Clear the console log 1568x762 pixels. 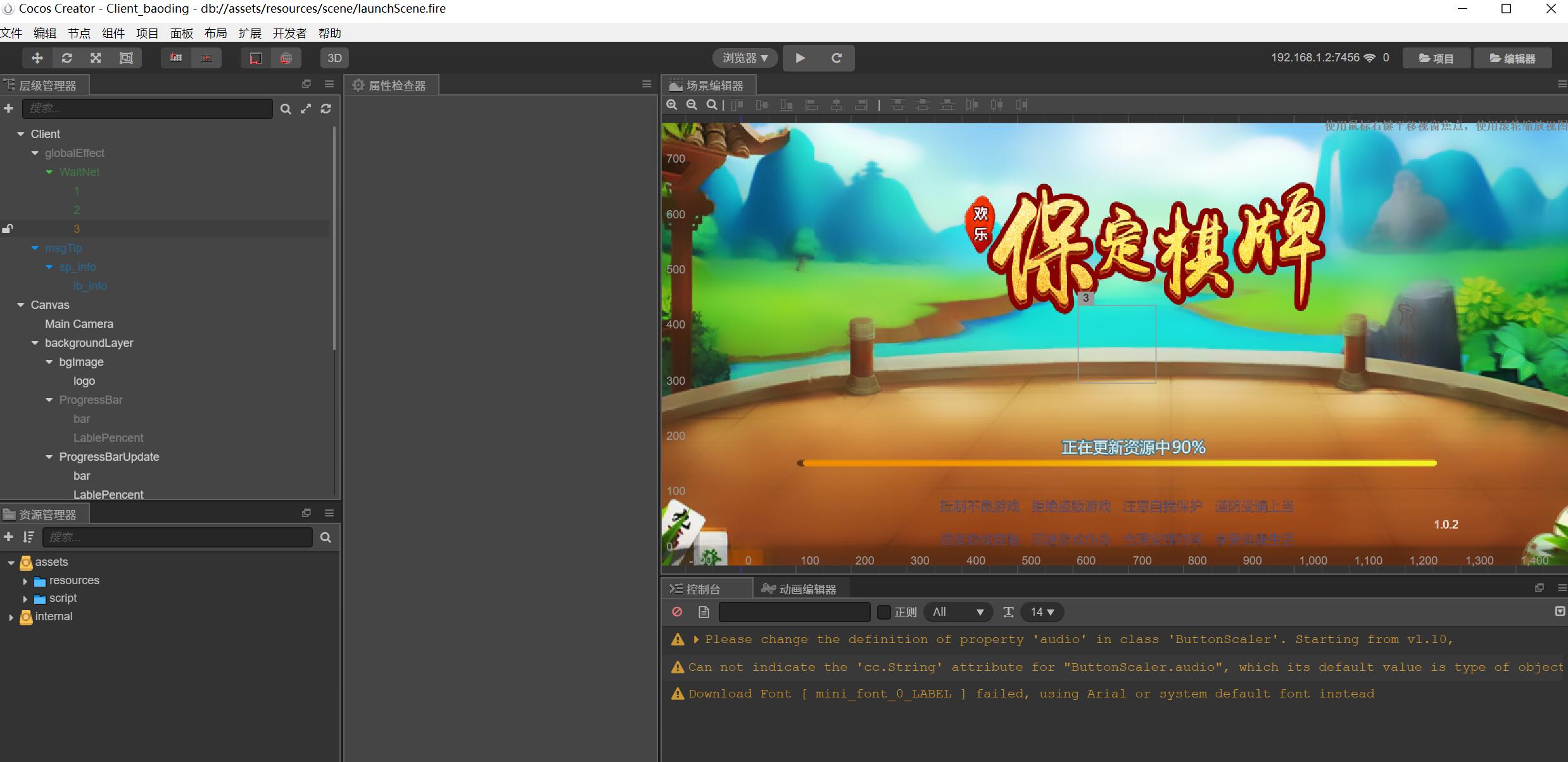click(x=677, y=612)
